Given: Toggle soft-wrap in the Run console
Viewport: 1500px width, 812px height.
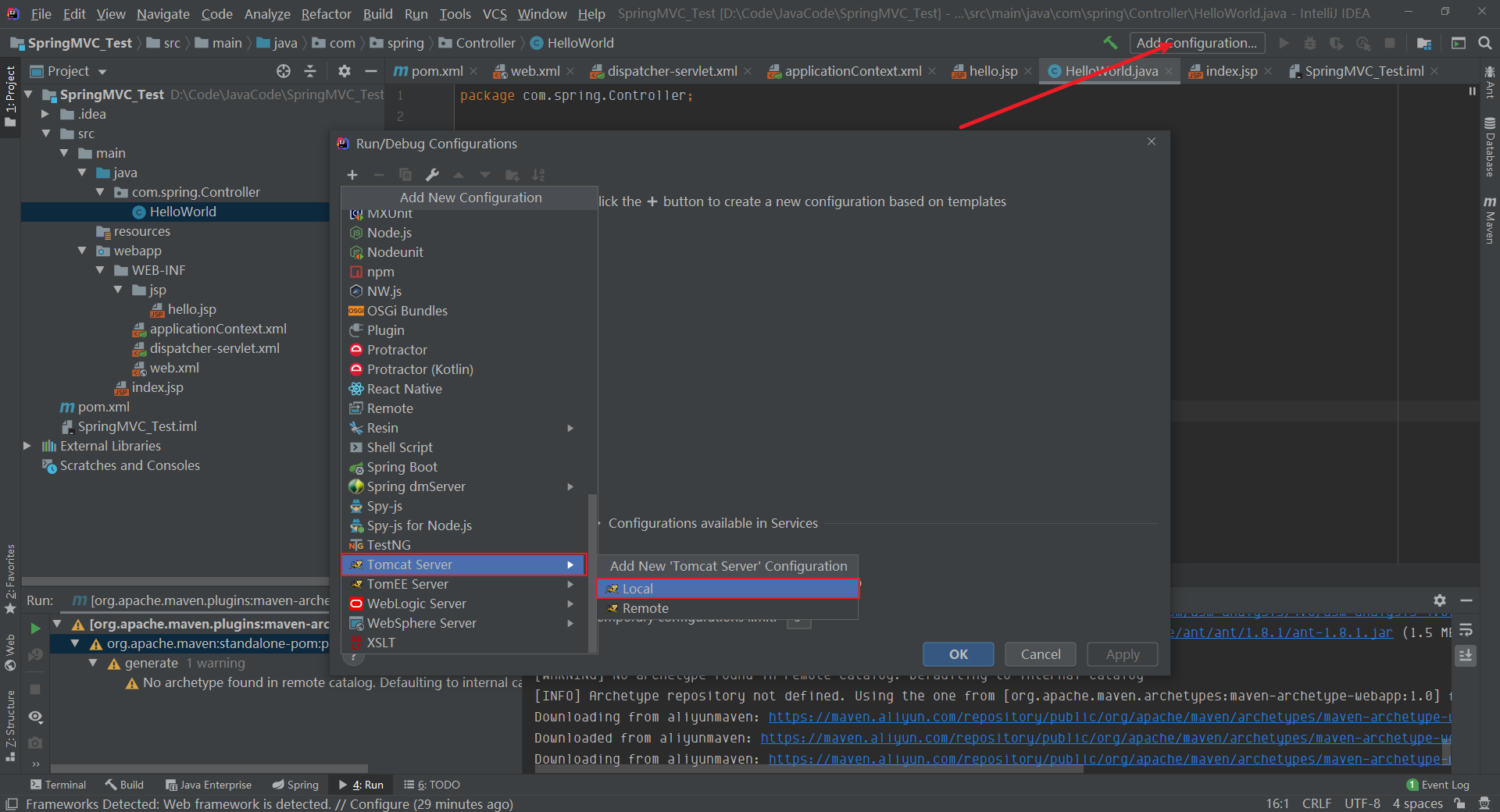Looking at the screenshot, I should tap(1466, 629).
